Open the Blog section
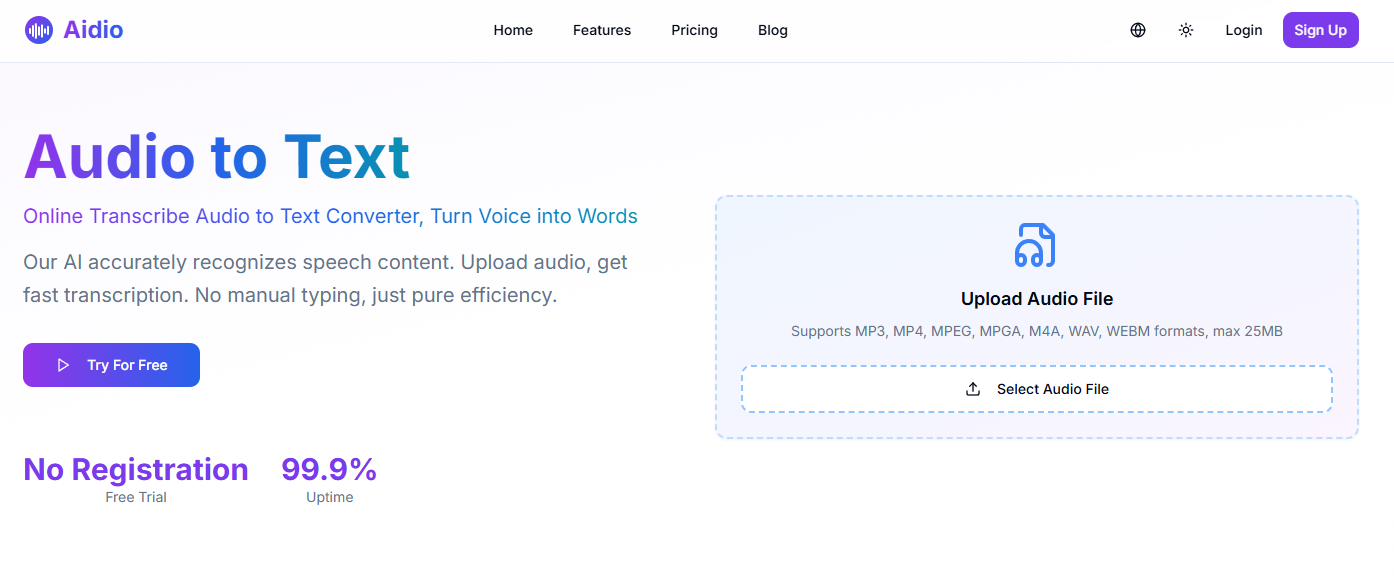Viewport: 1394px width, 583px height. [x=772, y=30]
